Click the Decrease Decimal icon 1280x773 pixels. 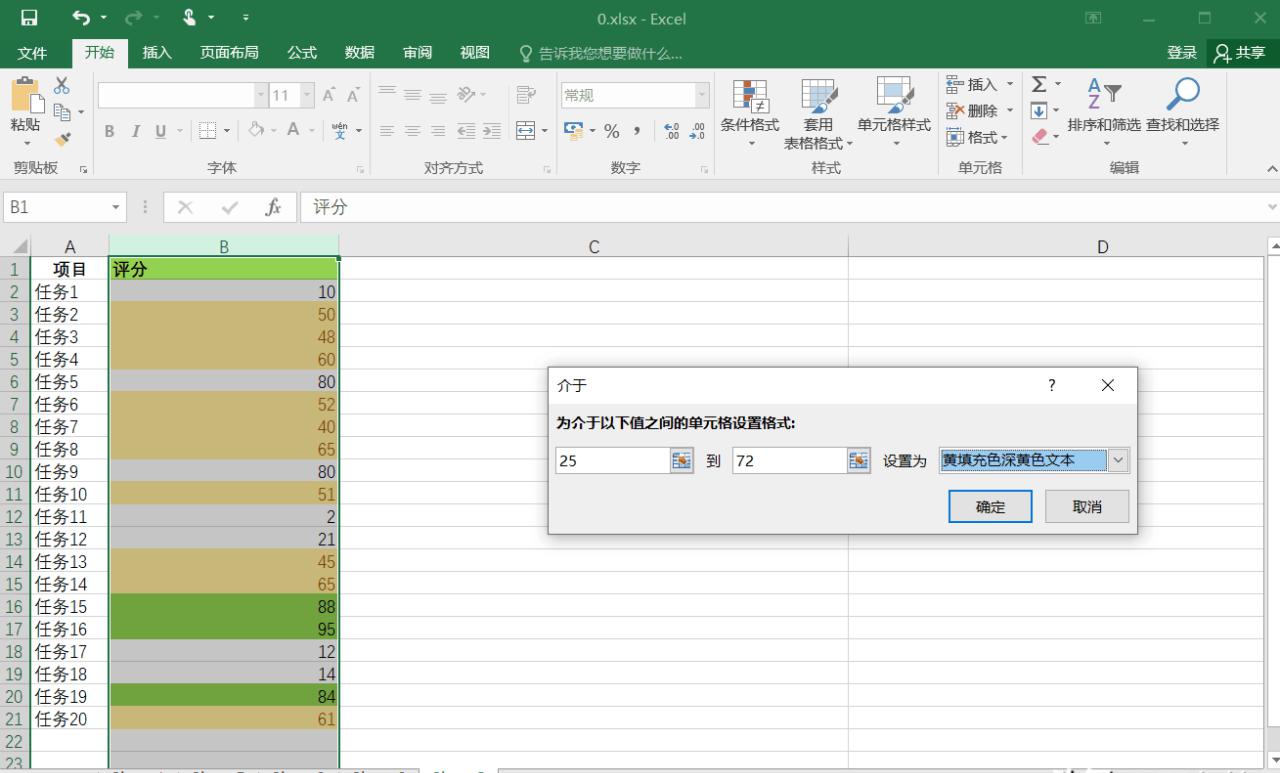point(697,131)
